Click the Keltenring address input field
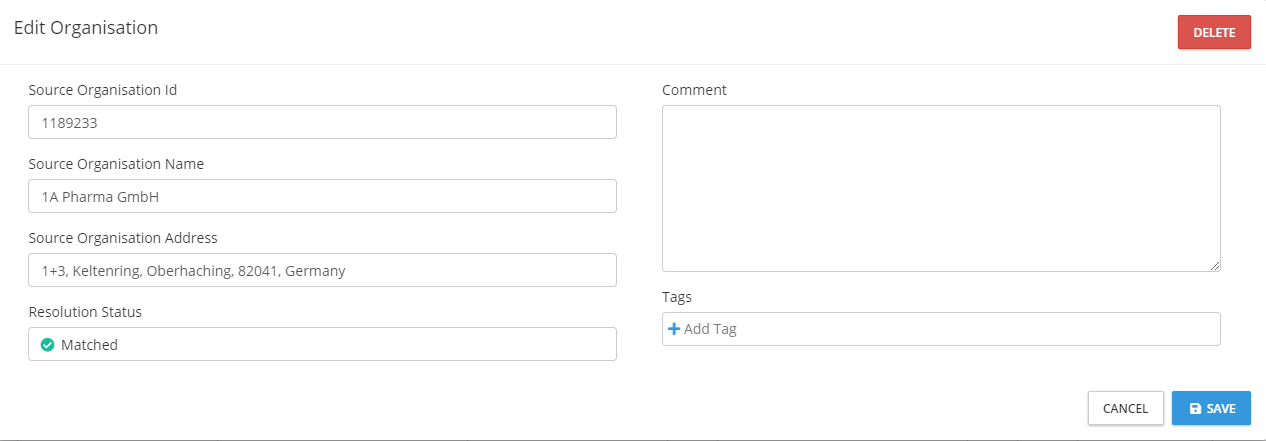Viewport: 1266px width, 441px height. click(x=322, y=270)
